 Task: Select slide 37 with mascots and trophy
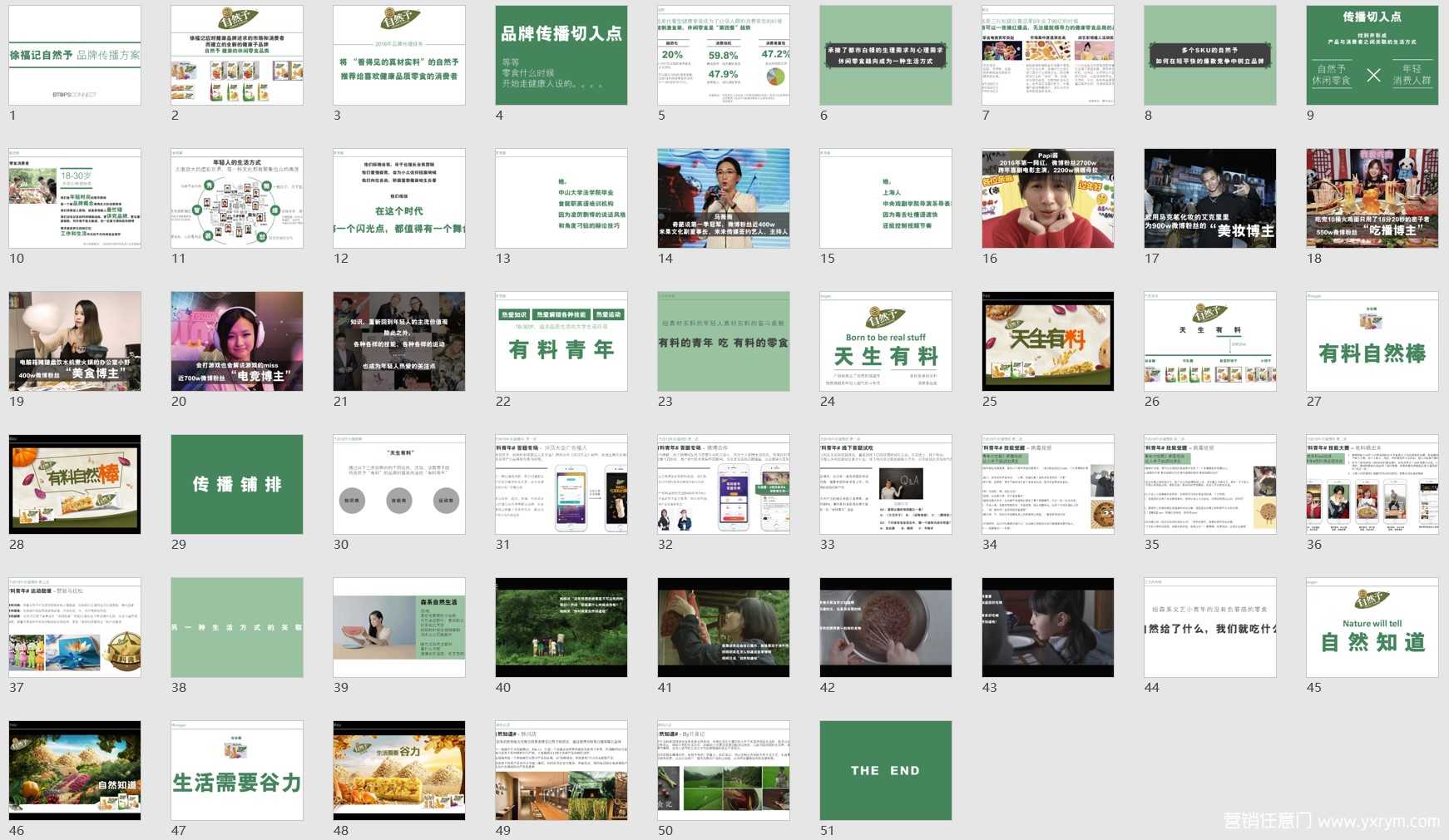(75, 627)
